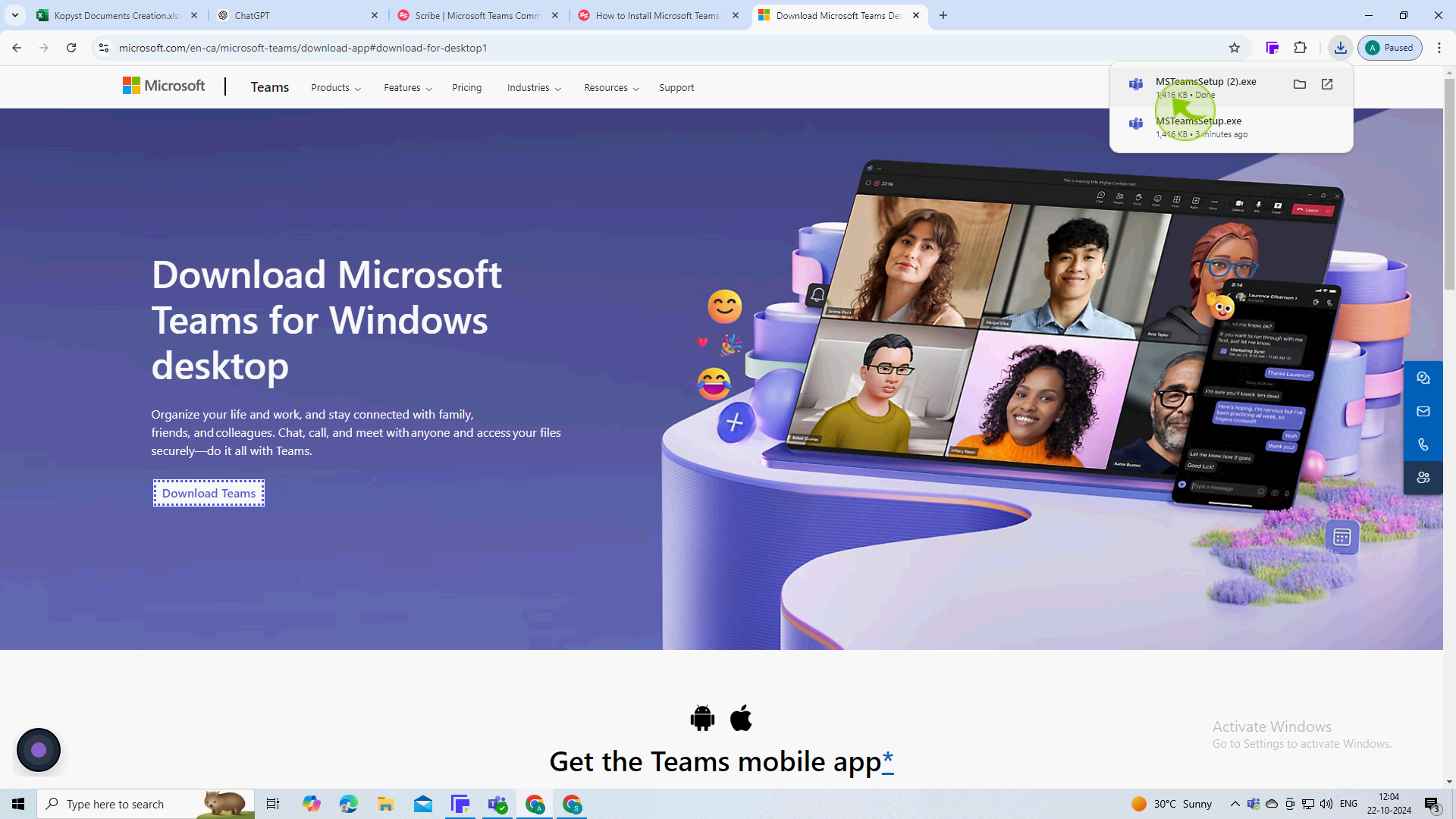Click the Microsoft logo

point(164,86)
